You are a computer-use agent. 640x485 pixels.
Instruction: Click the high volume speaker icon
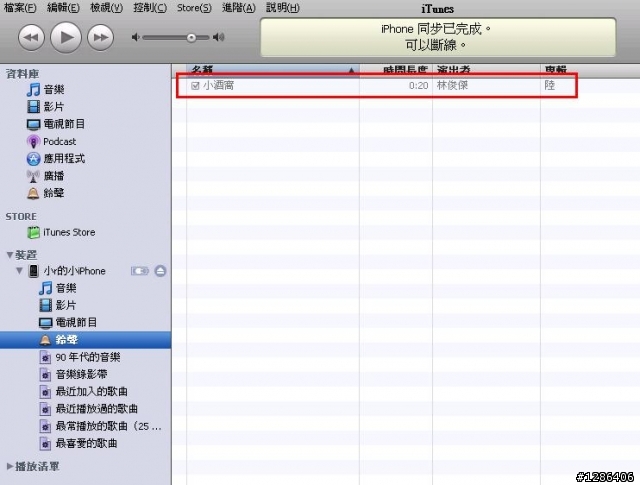click(219, 37)
